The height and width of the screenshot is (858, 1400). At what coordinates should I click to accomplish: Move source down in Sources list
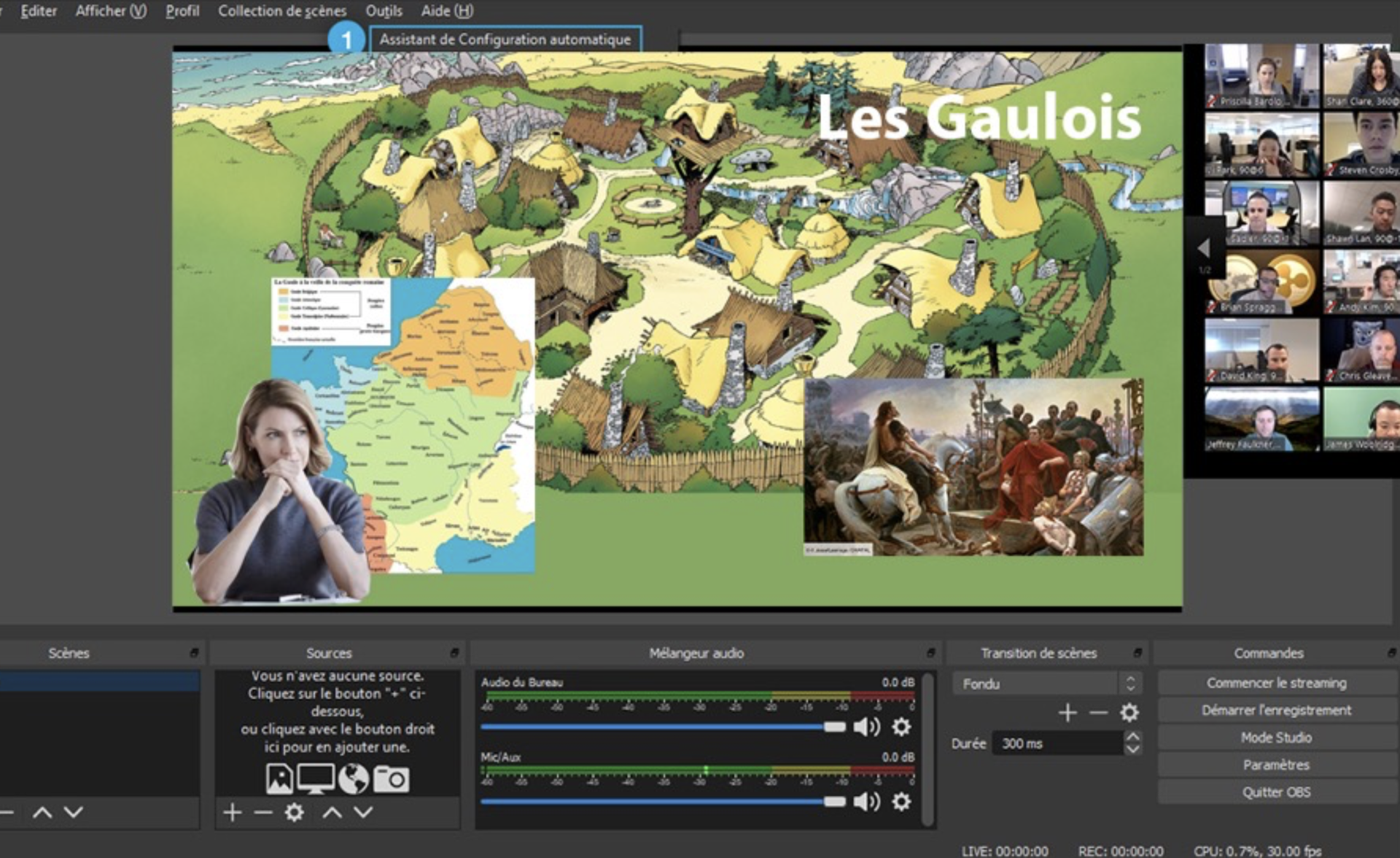tap(363, 812)
